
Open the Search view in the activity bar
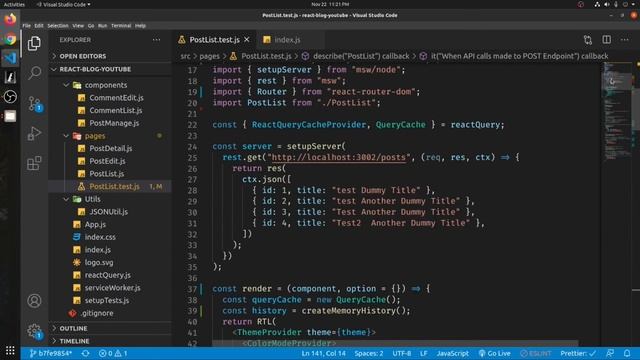point(34,73)
